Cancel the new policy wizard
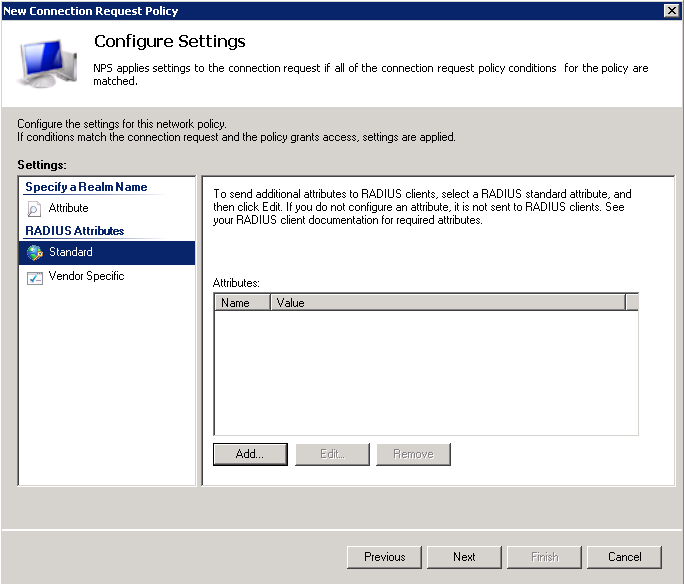684x584 pixels. pos(624,557)
